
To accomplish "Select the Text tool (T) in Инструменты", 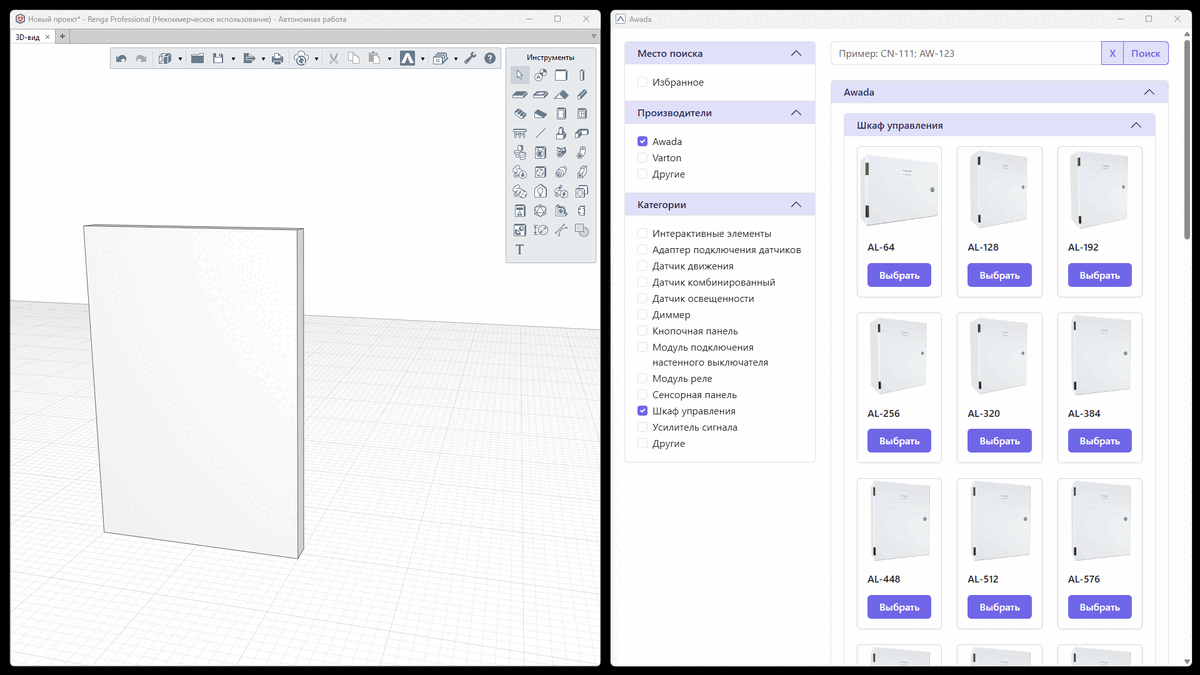I will 520,249.
